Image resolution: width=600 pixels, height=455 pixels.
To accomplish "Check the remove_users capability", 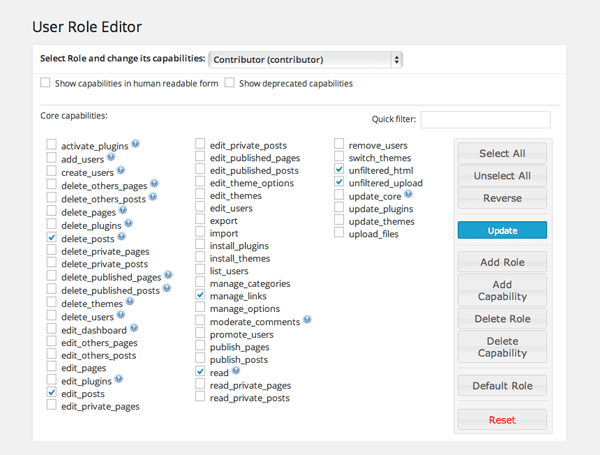I will pos(339,144).
